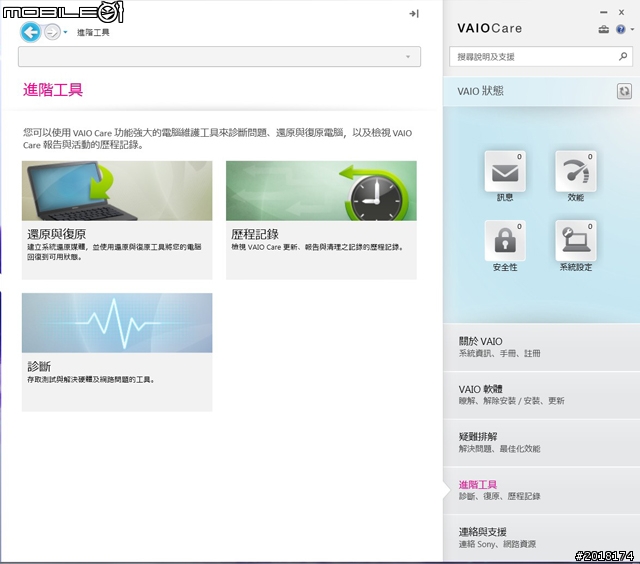
Task: Refresh the VAIO 狀態 status
Action: click(624, 91)
